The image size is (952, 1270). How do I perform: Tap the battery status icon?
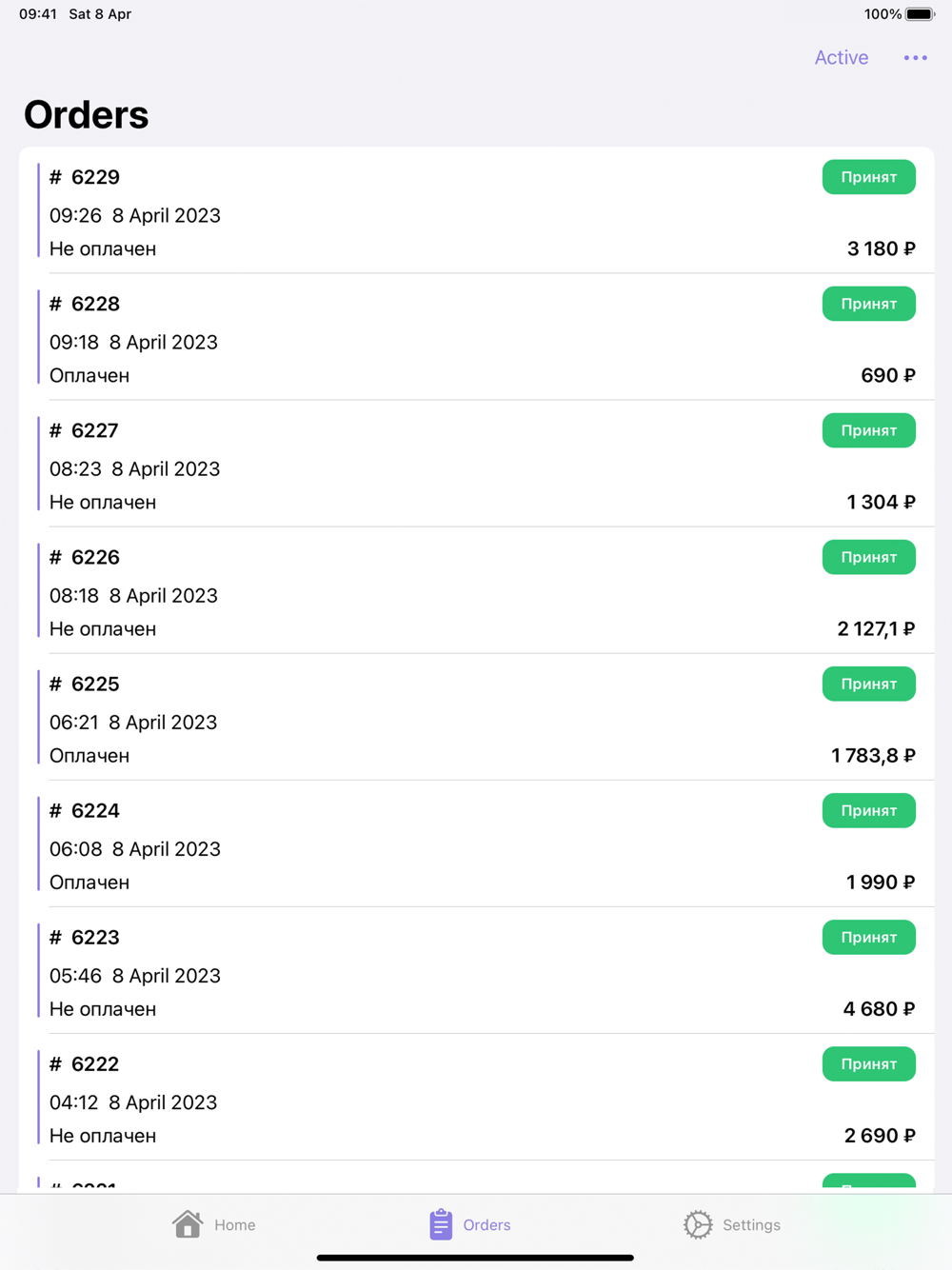pyautogui.click(x=920, y=14)
